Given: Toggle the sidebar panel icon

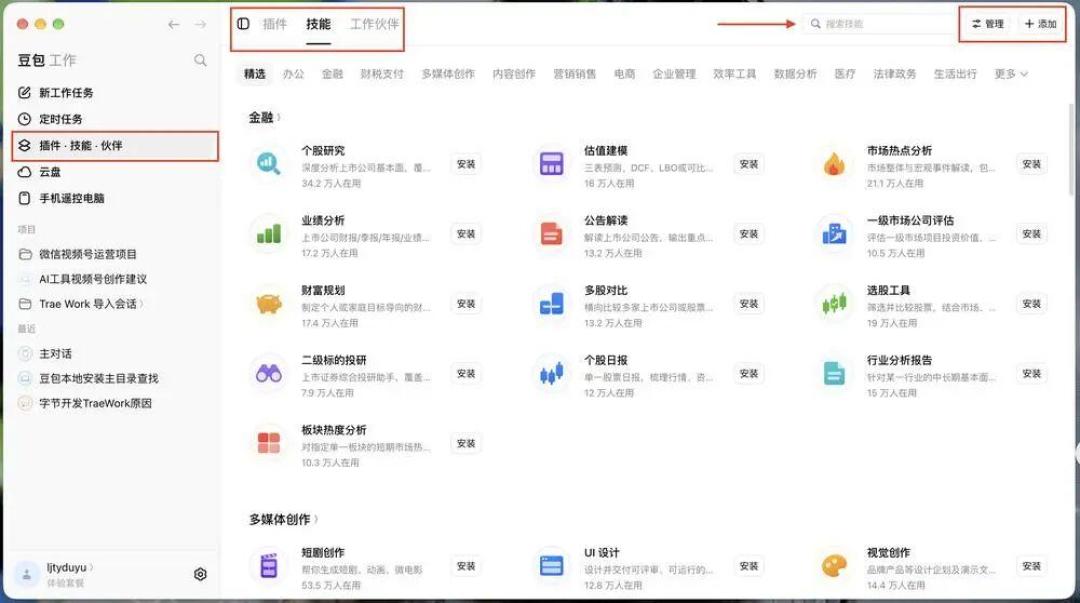Looking at the screenshot, I should (243, 23).
